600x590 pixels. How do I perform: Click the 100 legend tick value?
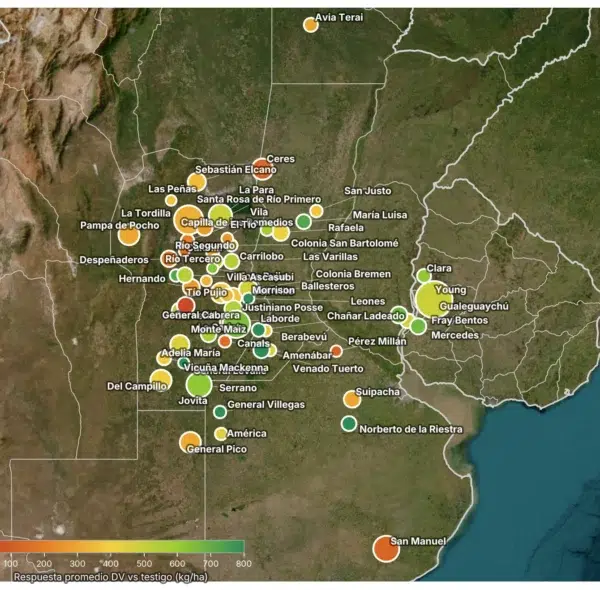tap(10, 564)
